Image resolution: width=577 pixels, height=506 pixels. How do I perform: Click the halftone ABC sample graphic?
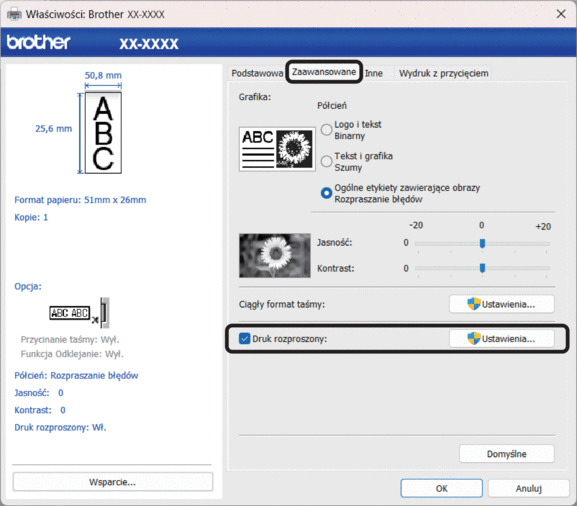pos(277,149)
